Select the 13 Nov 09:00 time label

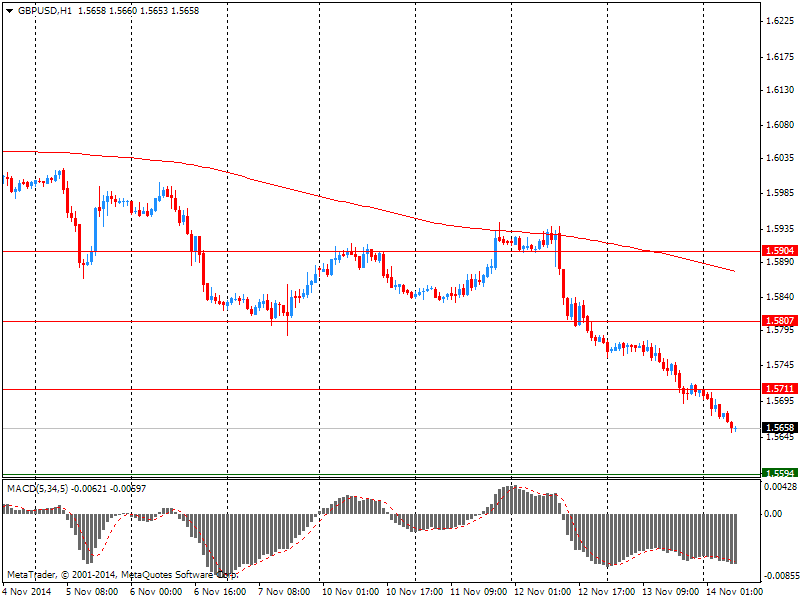(671, 591)
